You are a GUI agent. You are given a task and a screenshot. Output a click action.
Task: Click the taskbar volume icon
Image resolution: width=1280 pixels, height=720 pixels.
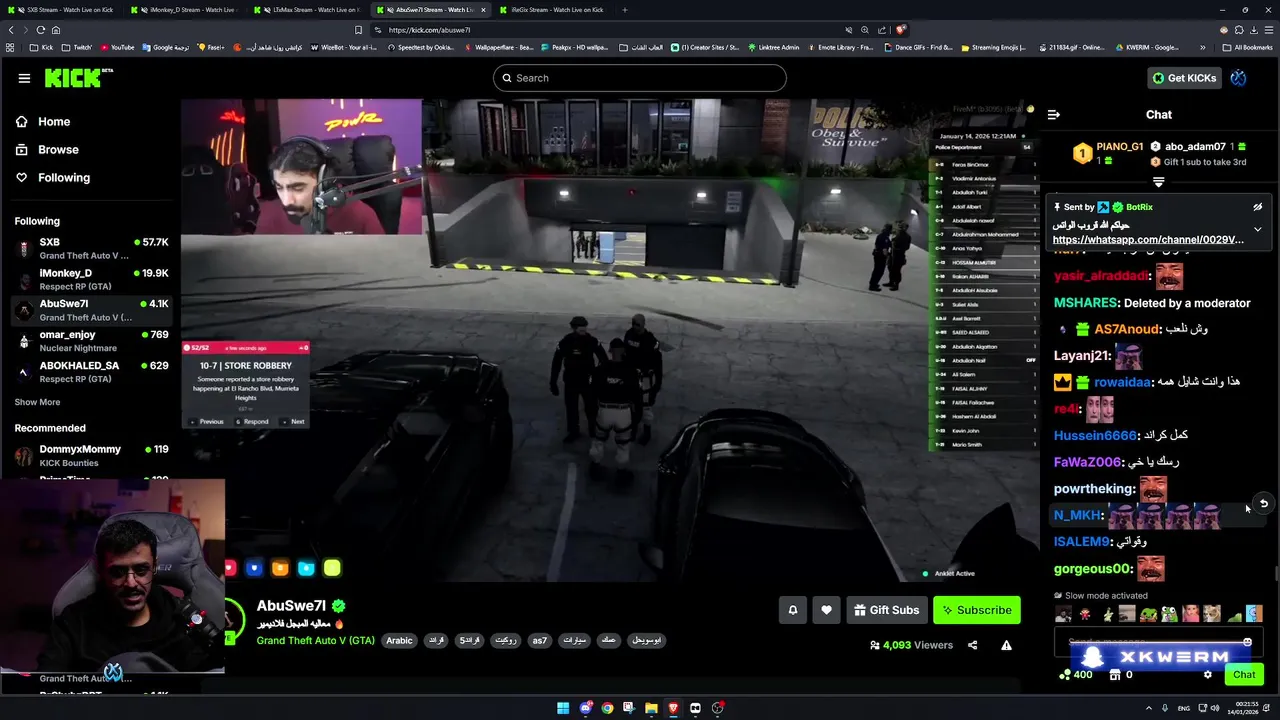(x=1215, y=708)
